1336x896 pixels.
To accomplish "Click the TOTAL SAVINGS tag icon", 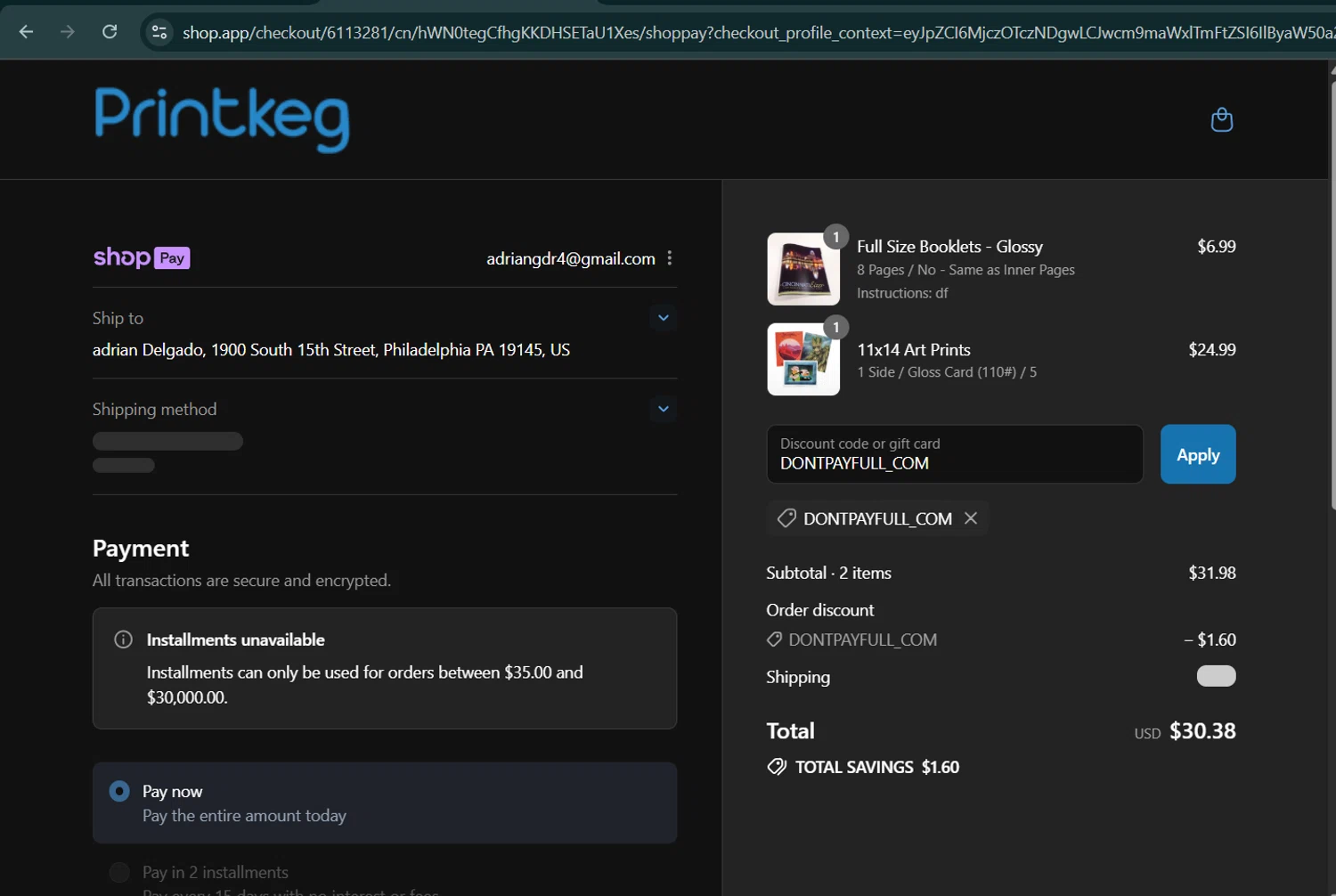I will click(x=777, y=767).
